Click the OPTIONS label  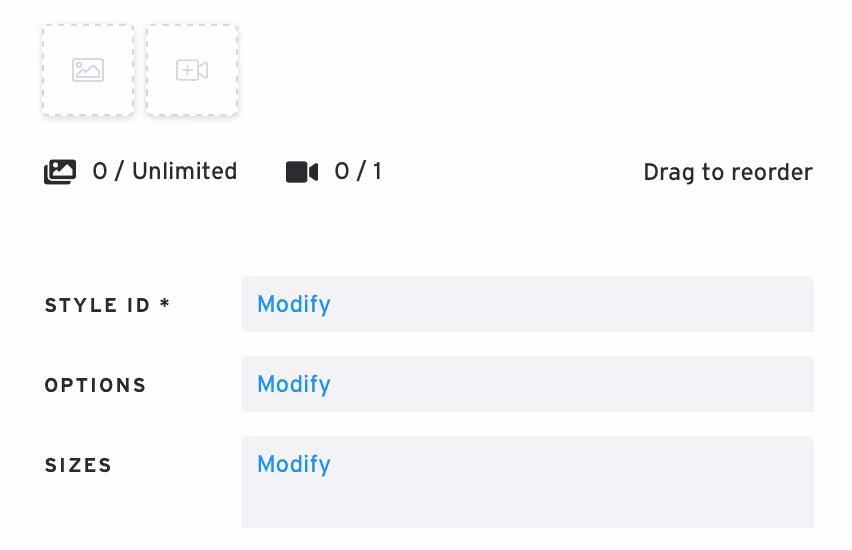(x=95, y=385)
